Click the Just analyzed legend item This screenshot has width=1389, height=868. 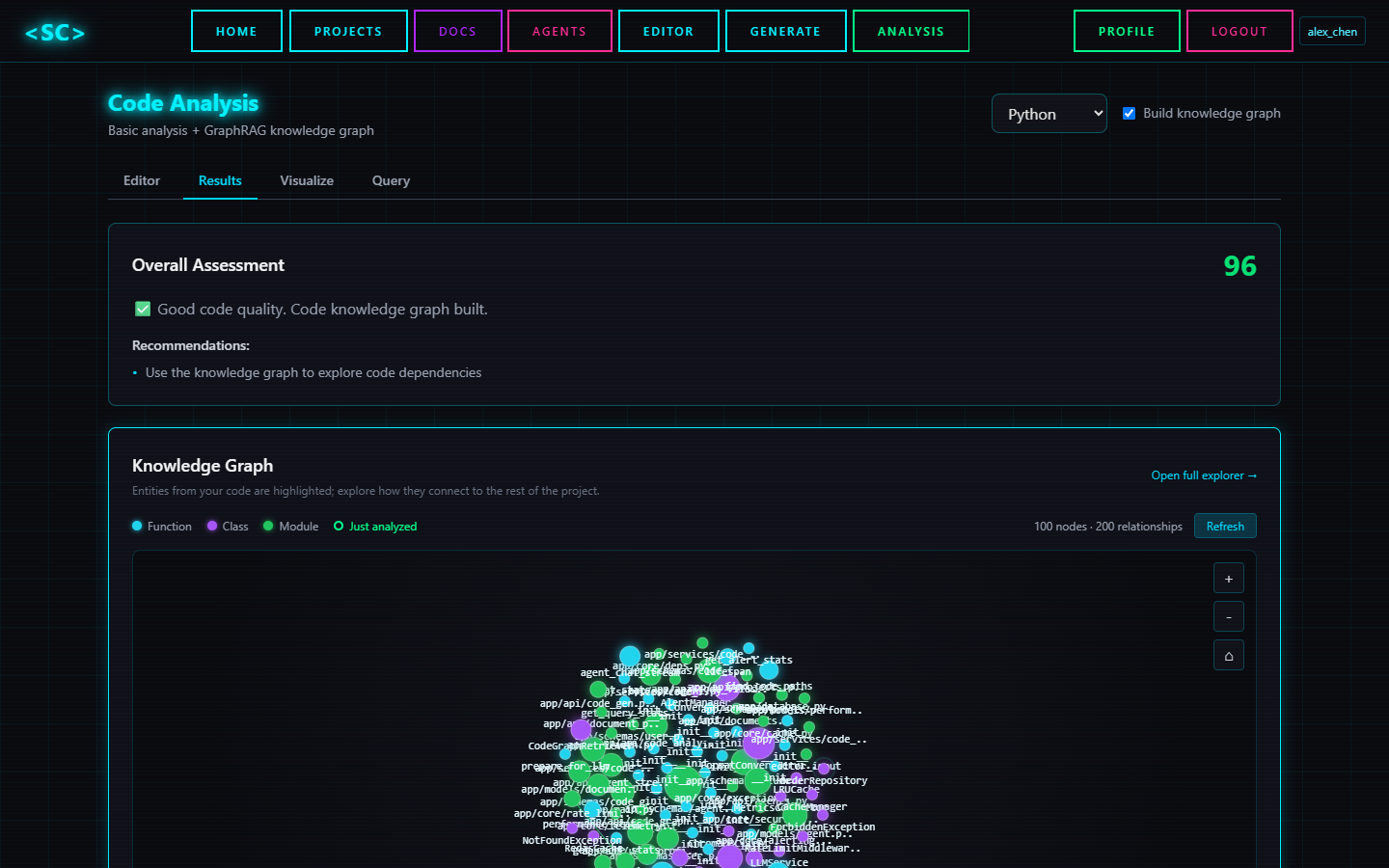click(375, 526)
